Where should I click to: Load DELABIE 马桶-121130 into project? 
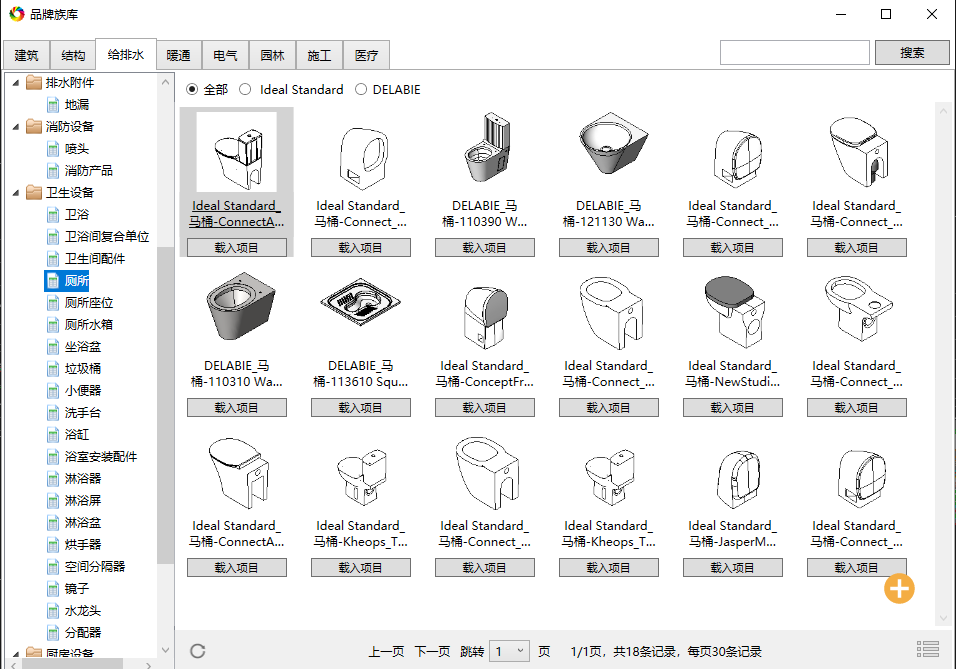click(x=608, y=248)
